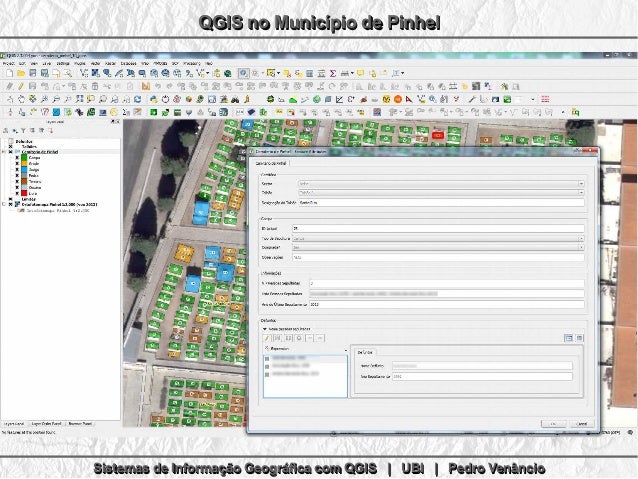The height and width of the screenshot is (479, 638).
Task: Open the Project menu
Action: (x=9, y=63)
